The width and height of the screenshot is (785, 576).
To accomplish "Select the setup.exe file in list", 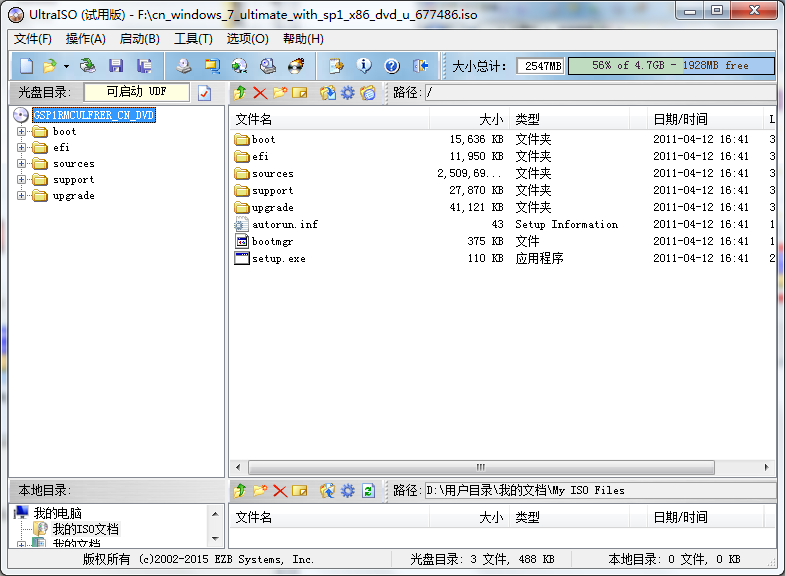I will point(278,258).
